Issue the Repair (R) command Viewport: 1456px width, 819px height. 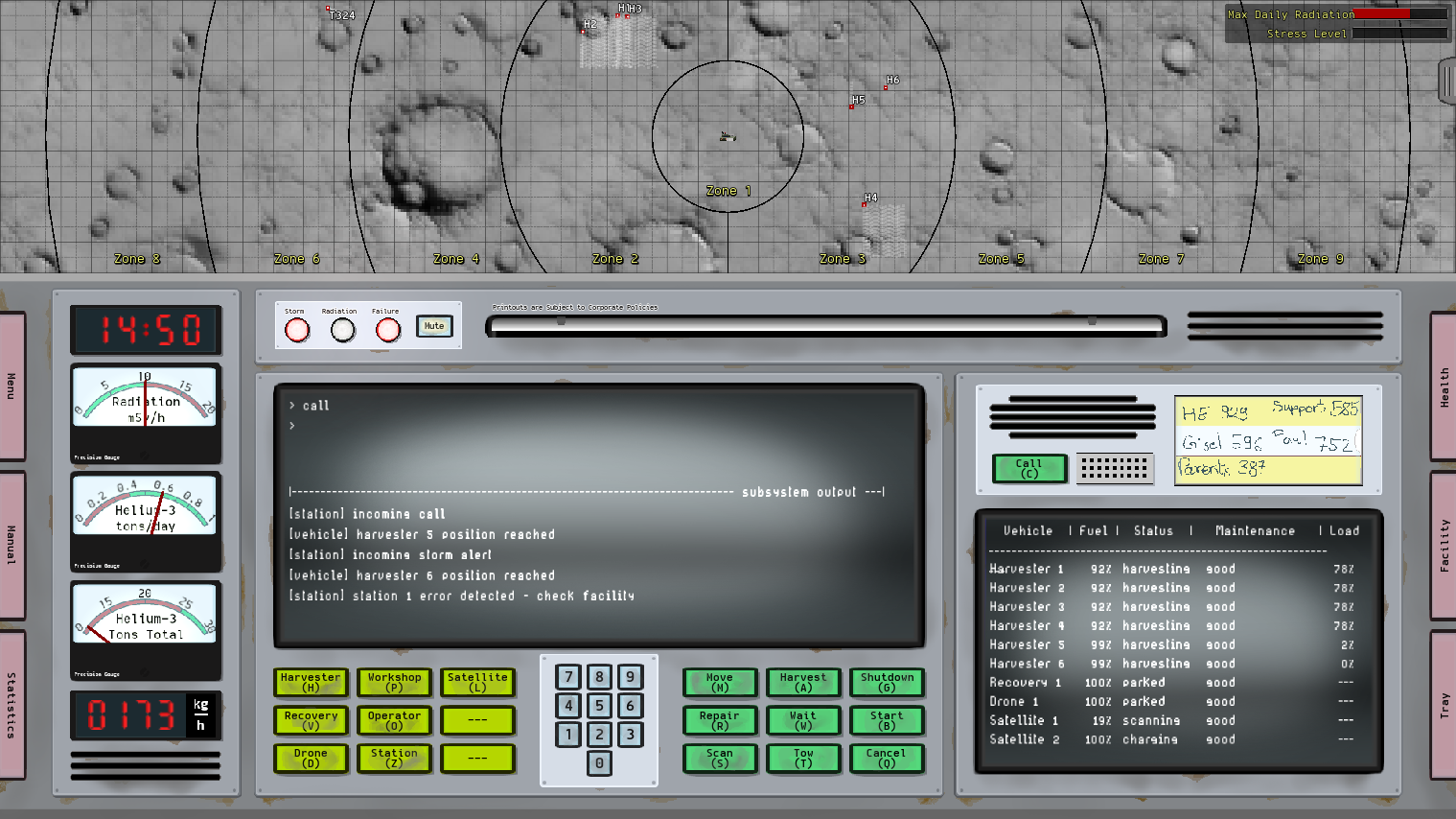pos(720,720)
